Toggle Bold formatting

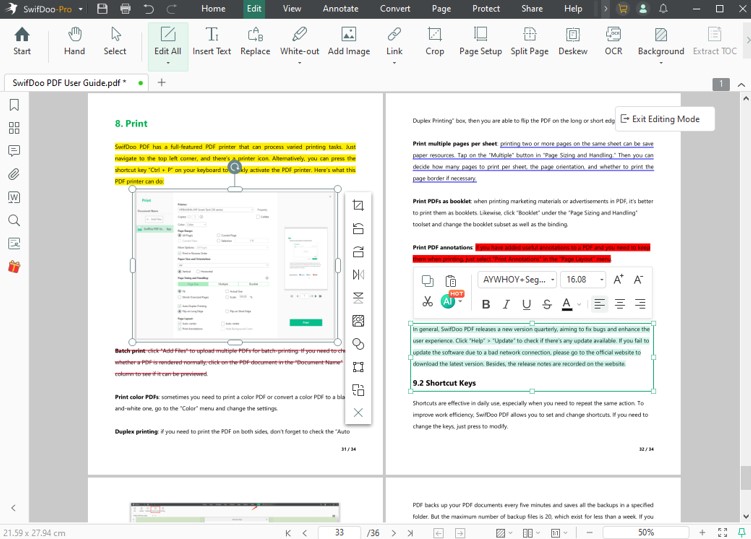pos(486,304)
